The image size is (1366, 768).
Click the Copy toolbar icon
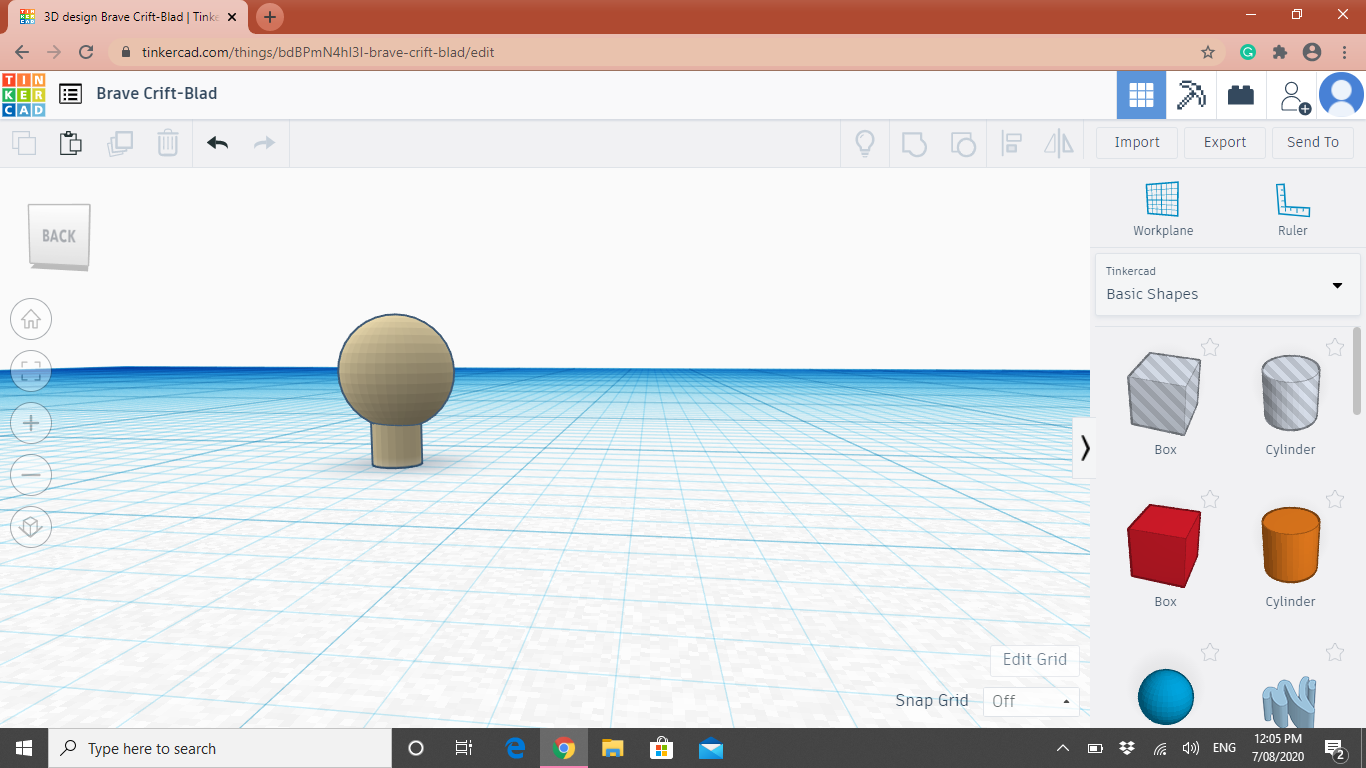point(24,143)
